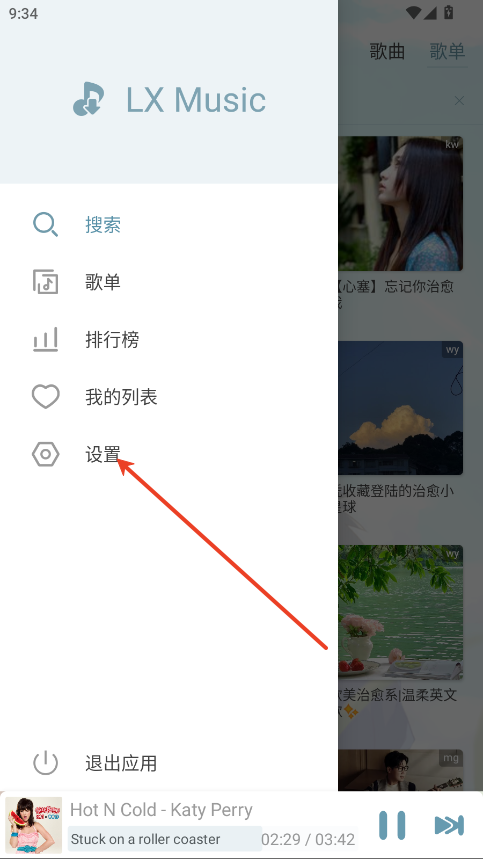Viewport: 483px width, 859px height.
Task: Open 设置 from the drawer
Action: click(x=103, y=454)
